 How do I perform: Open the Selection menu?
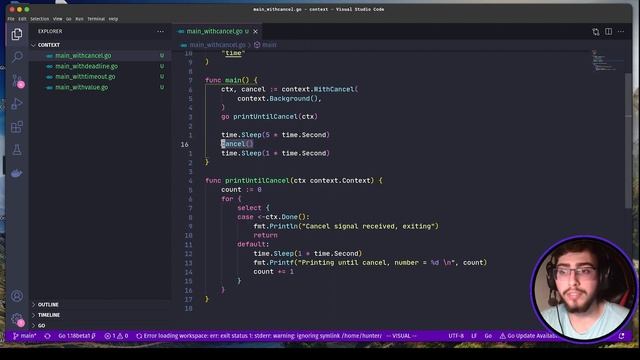[40, 19]
